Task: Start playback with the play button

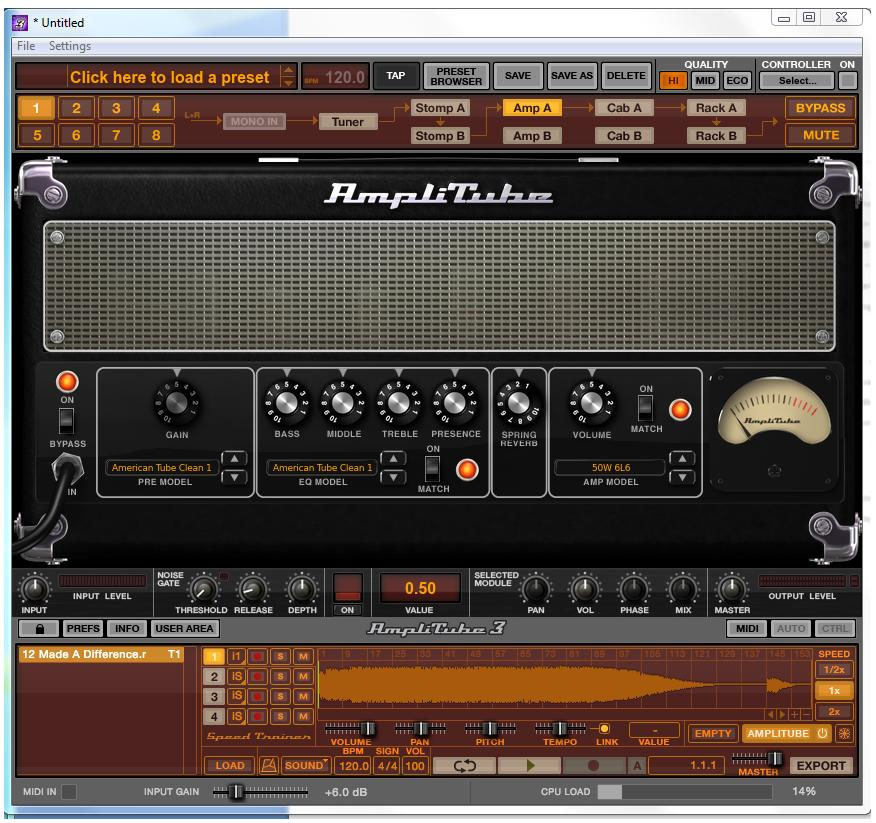Action: click(530, 765)
